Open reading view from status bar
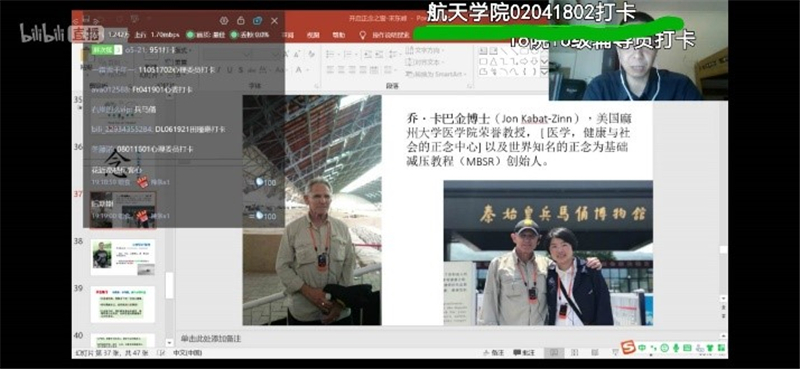800x369 pixels. coord(593,352)
